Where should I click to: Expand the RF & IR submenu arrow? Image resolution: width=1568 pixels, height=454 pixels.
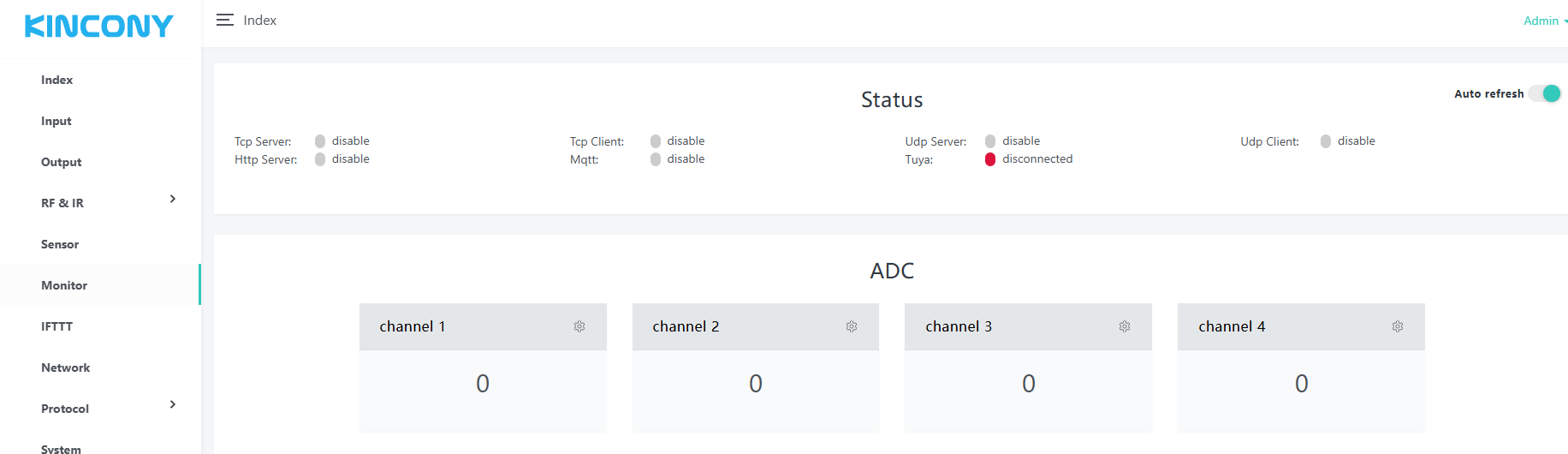tap(173, 200)
